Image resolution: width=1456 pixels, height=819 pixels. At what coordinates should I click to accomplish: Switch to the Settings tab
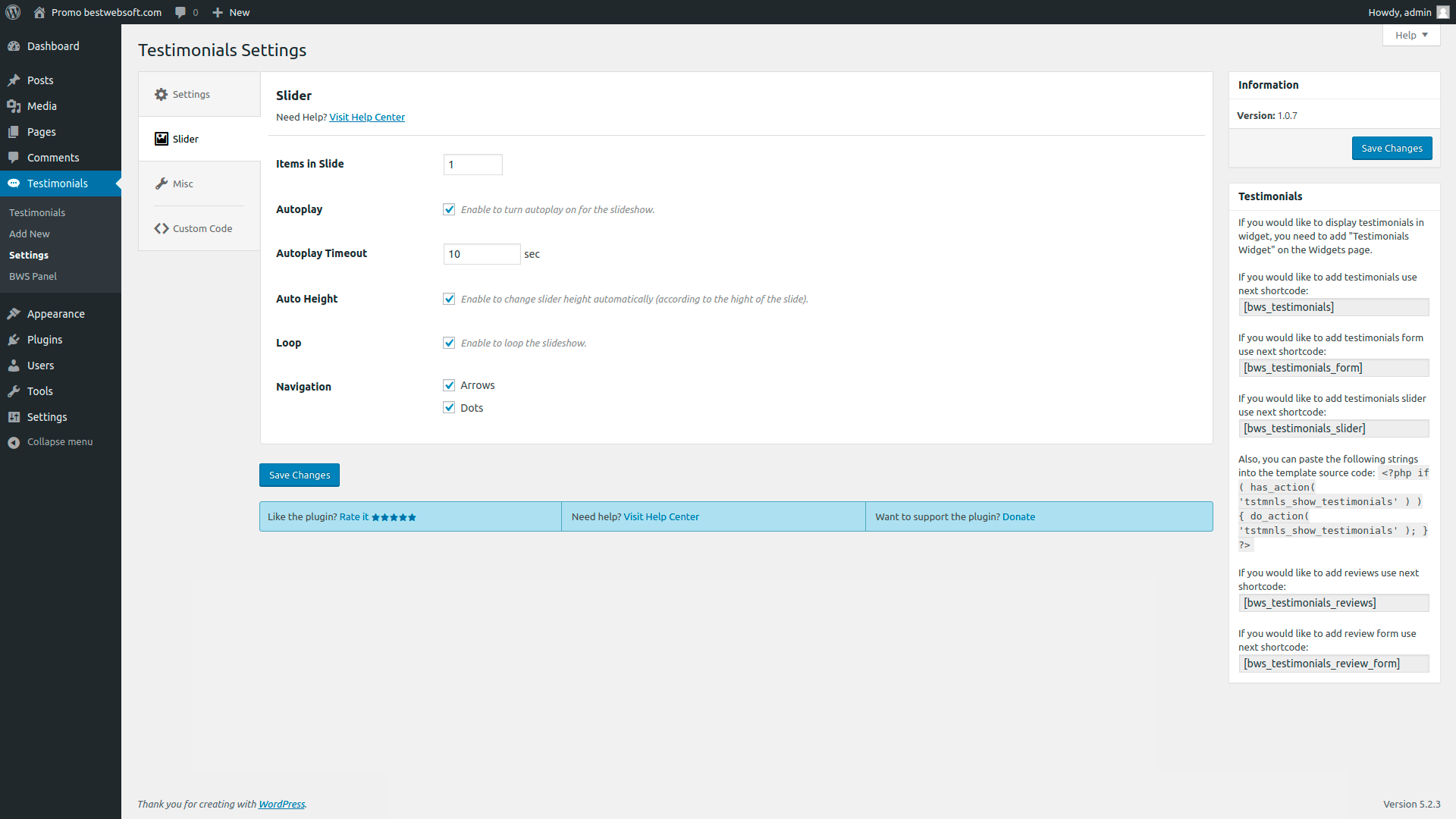coord(199,95)
